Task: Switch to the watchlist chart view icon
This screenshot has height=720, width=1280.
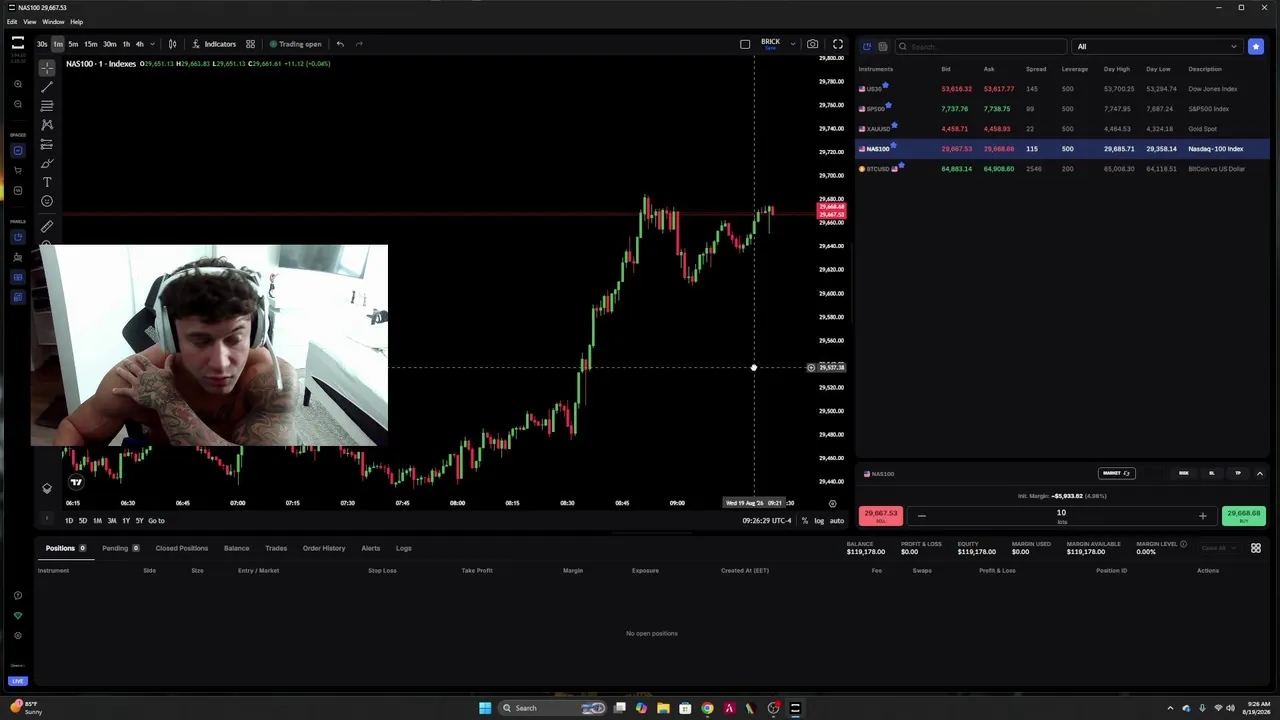Action: (867, 46)
